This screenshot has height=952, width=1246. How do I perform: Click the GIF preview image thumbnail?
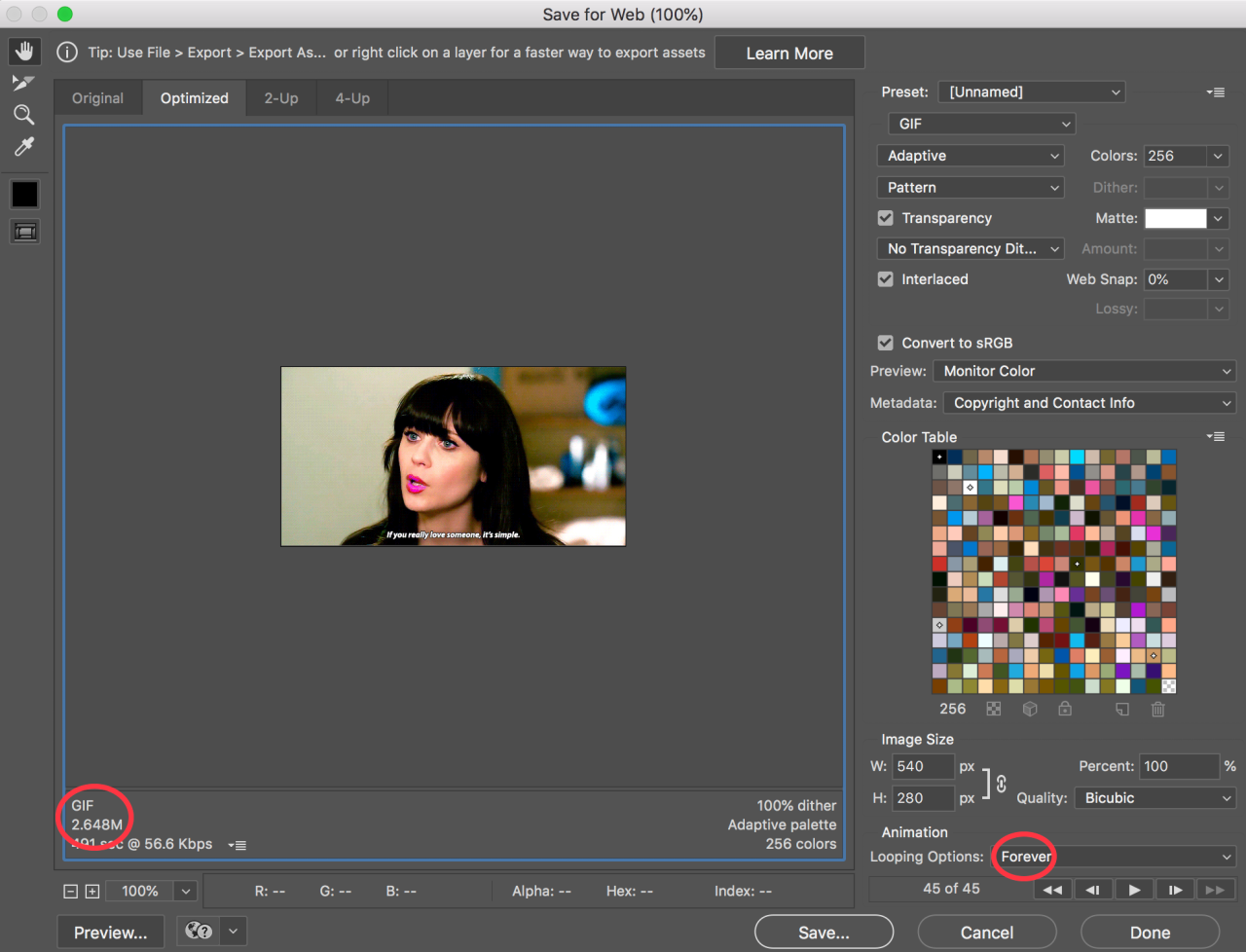(x=454, y=457)
